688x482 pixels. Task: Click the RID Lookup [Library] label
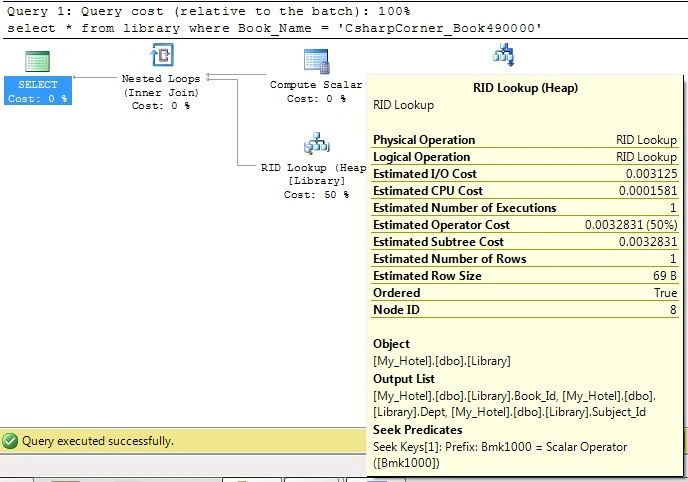[x=315, y=181]
